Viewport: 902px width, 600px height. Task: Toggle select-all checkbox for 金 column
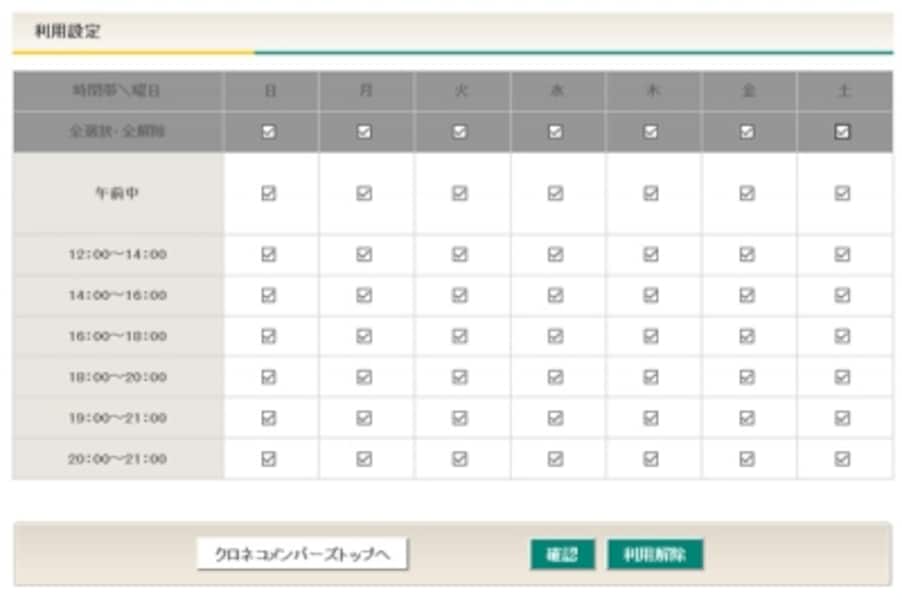pos(747,132)
